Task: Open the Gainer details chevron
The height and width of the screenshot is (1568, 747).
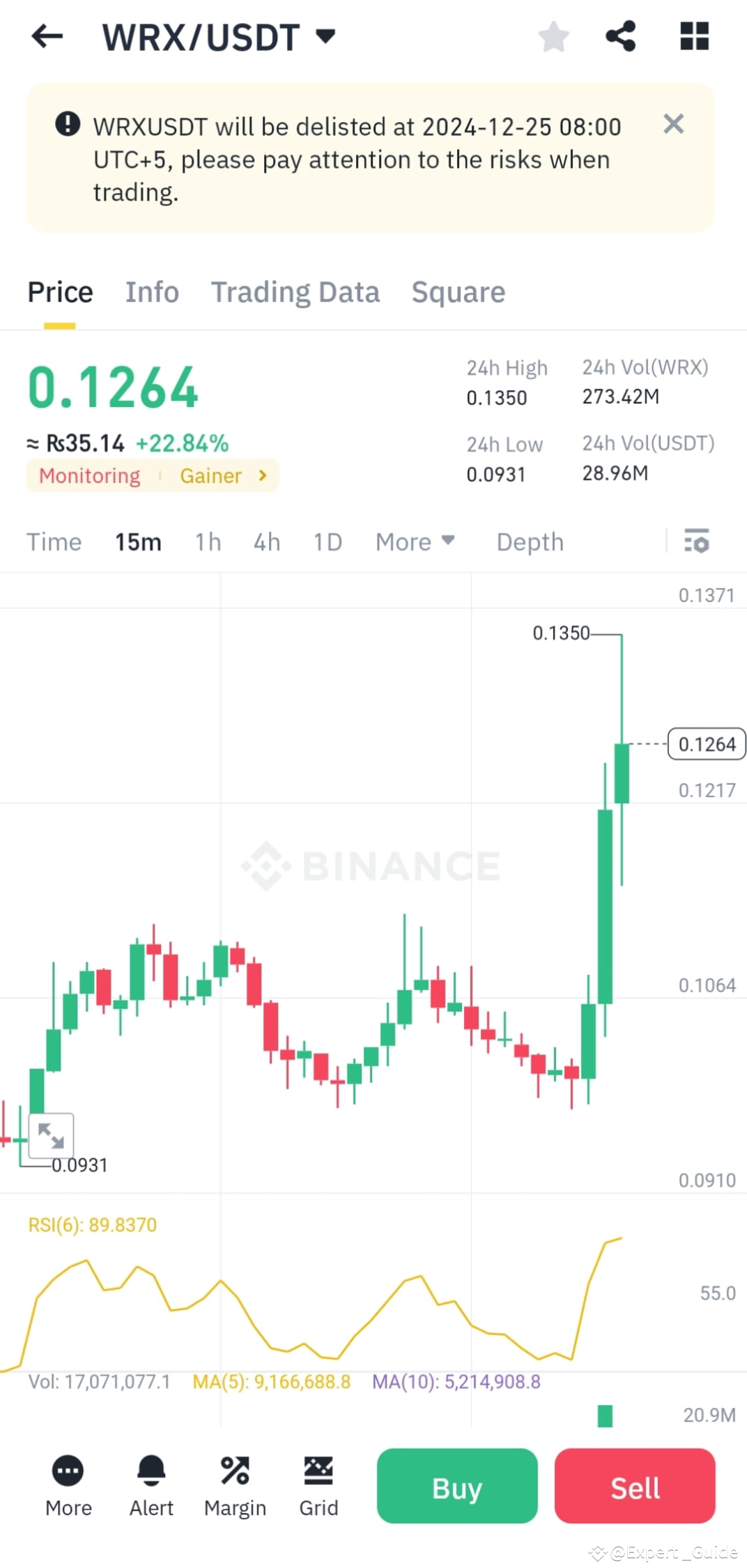Action: [262, 475]
